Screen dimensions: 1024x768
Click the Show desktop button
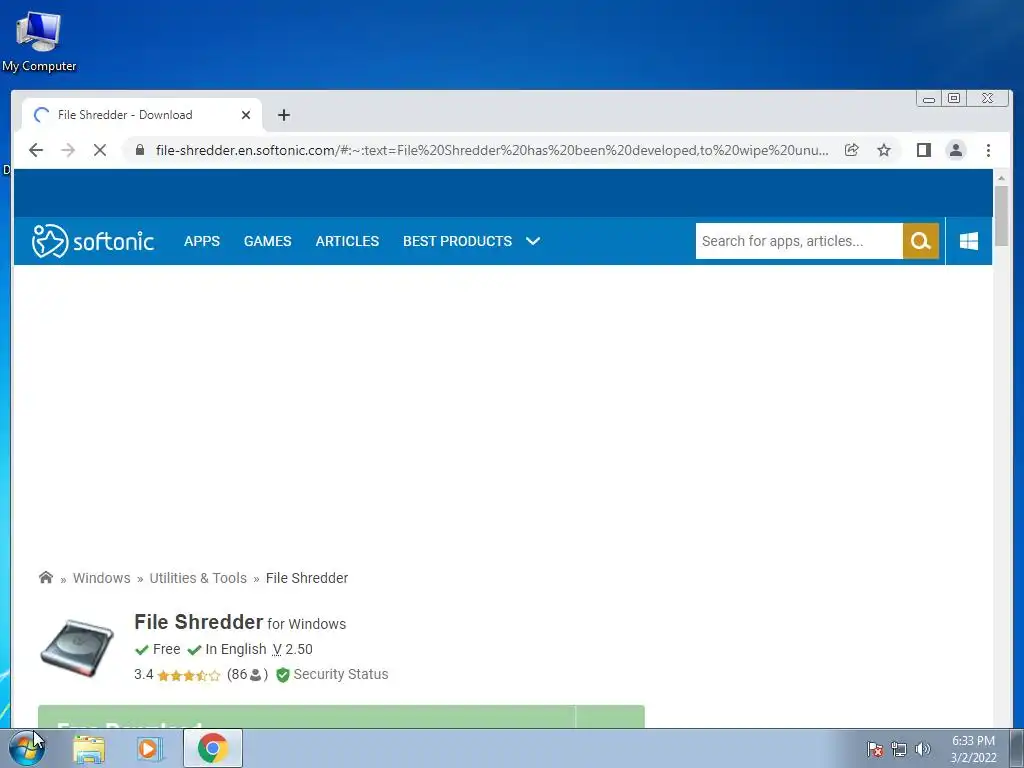click(x=1017, y=748)
